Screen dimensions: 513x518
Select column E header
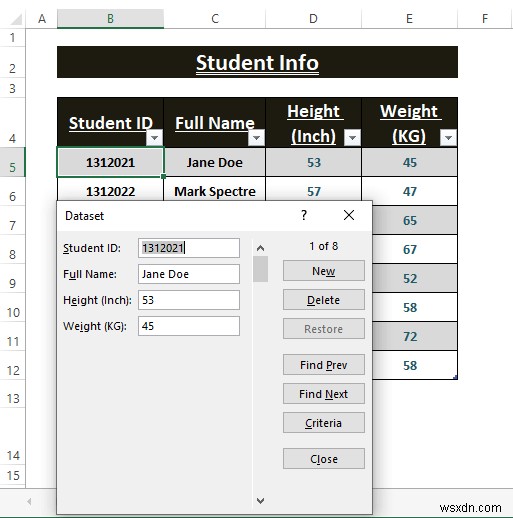409,19
